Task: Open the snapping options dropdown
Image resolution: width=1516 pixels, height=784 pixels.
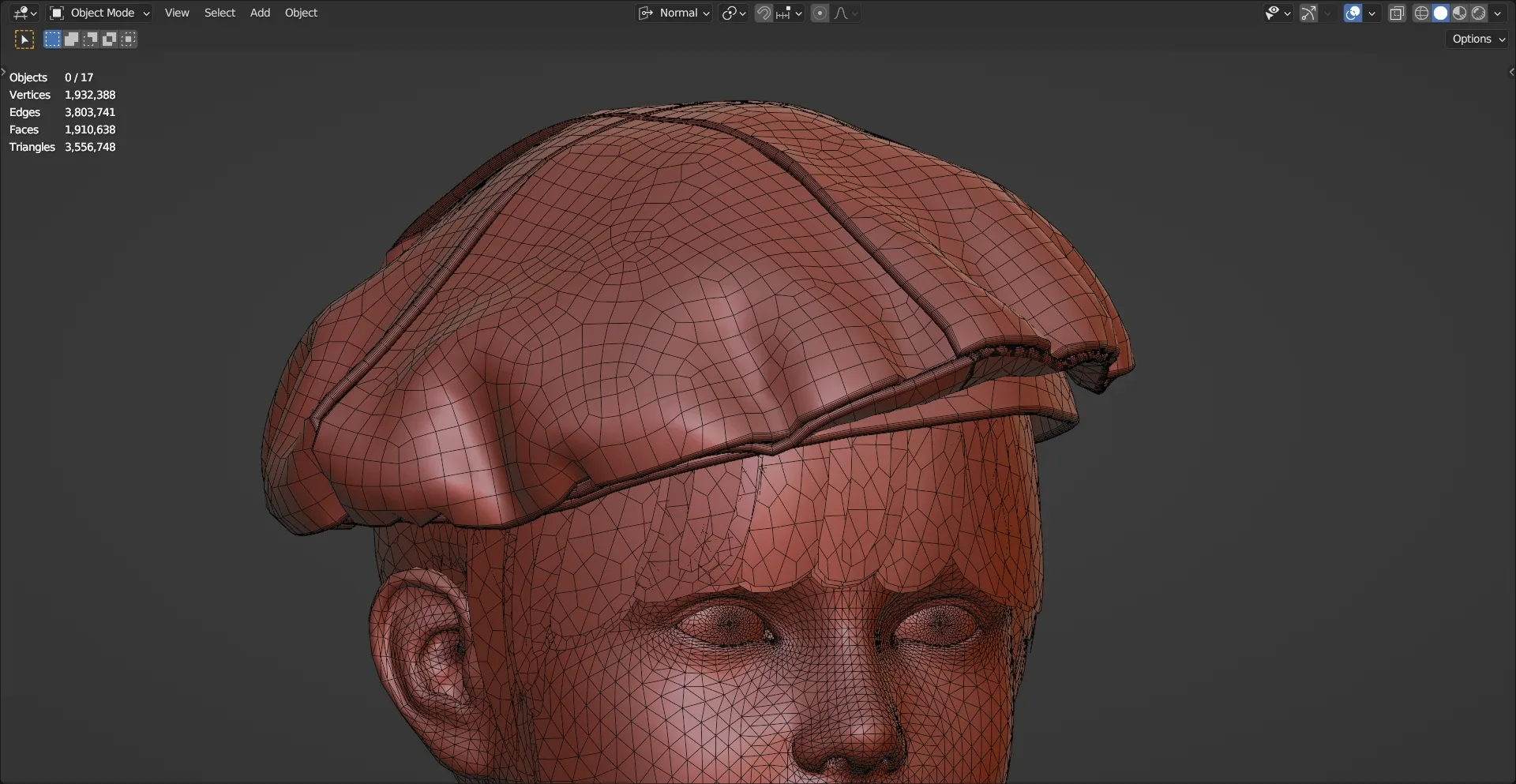Action: tap(788, 13)
